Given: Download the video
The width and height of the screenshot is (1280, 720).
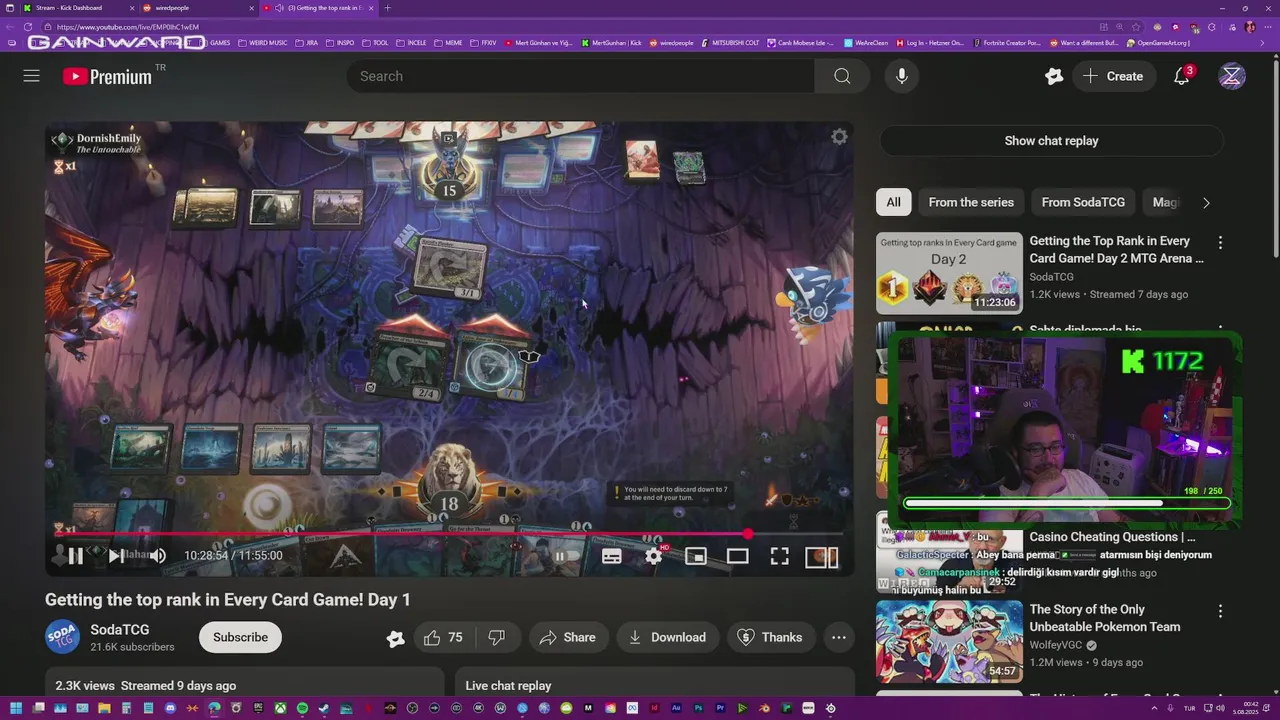Looking at the screenshot, I should pyautogui.click(x=666, y=637).
